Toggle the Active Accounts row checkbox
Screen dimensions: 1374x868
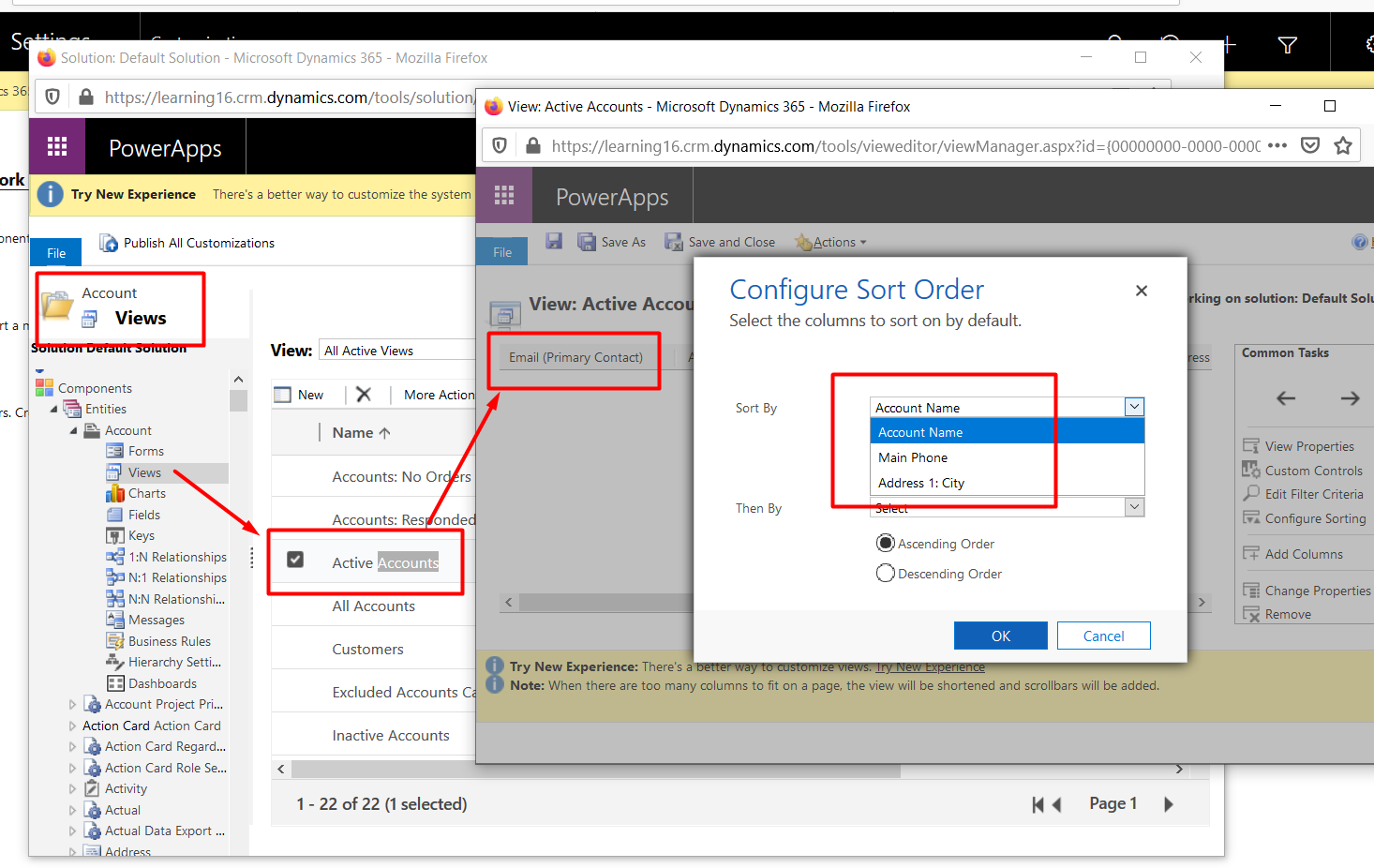click(x=295, y=560)
